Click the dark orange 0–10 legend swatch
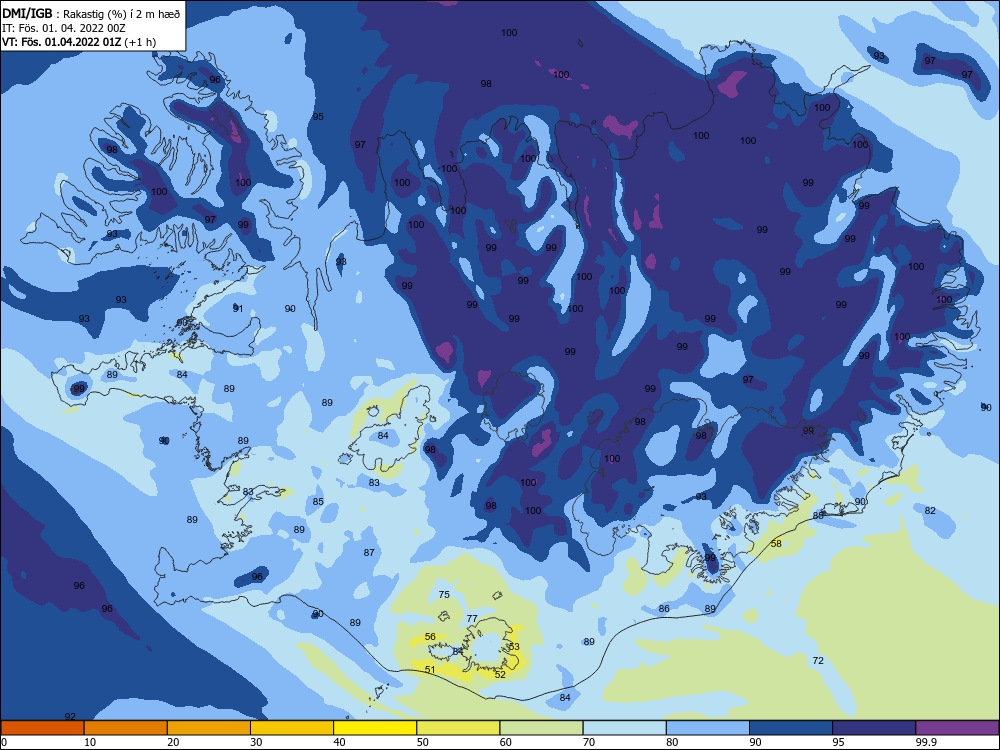Viewport: 1000px width, 750px height. point(42,728)
